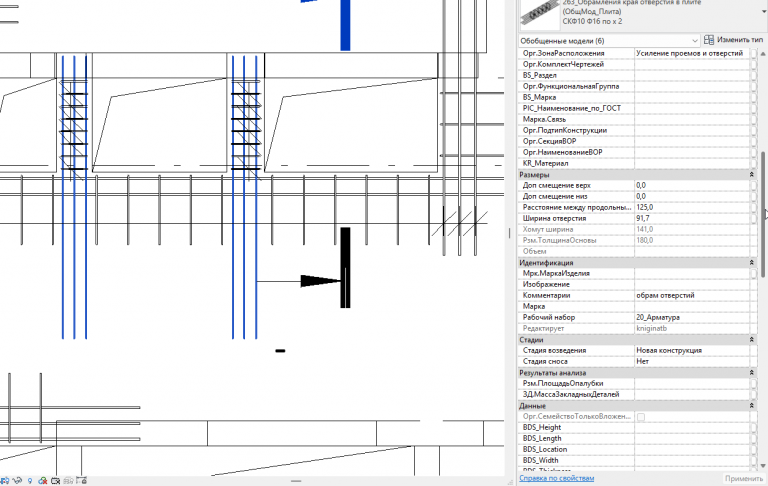
Task: Click Reveal Hidden Elements light bulb icon
Action: click(x=30, y=481)
